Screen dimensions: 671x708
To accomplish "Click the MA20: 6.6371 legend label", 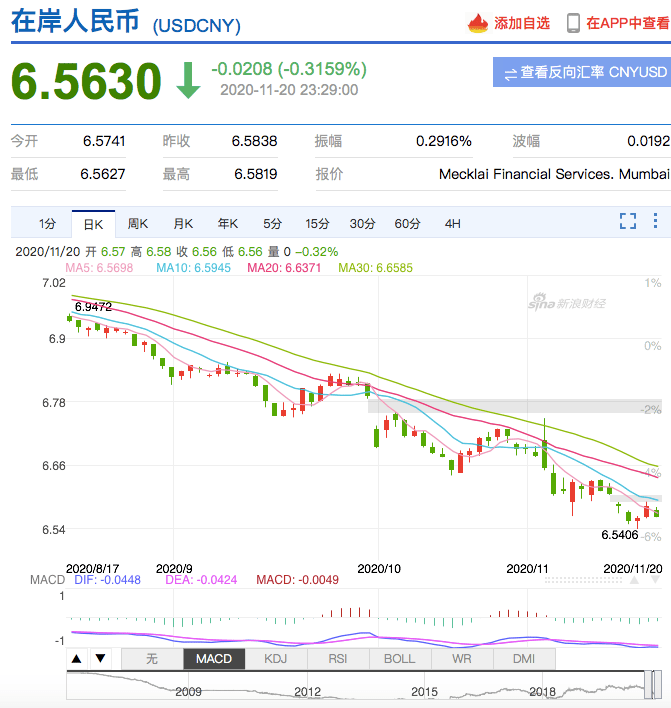I will [x=284, y=268].
